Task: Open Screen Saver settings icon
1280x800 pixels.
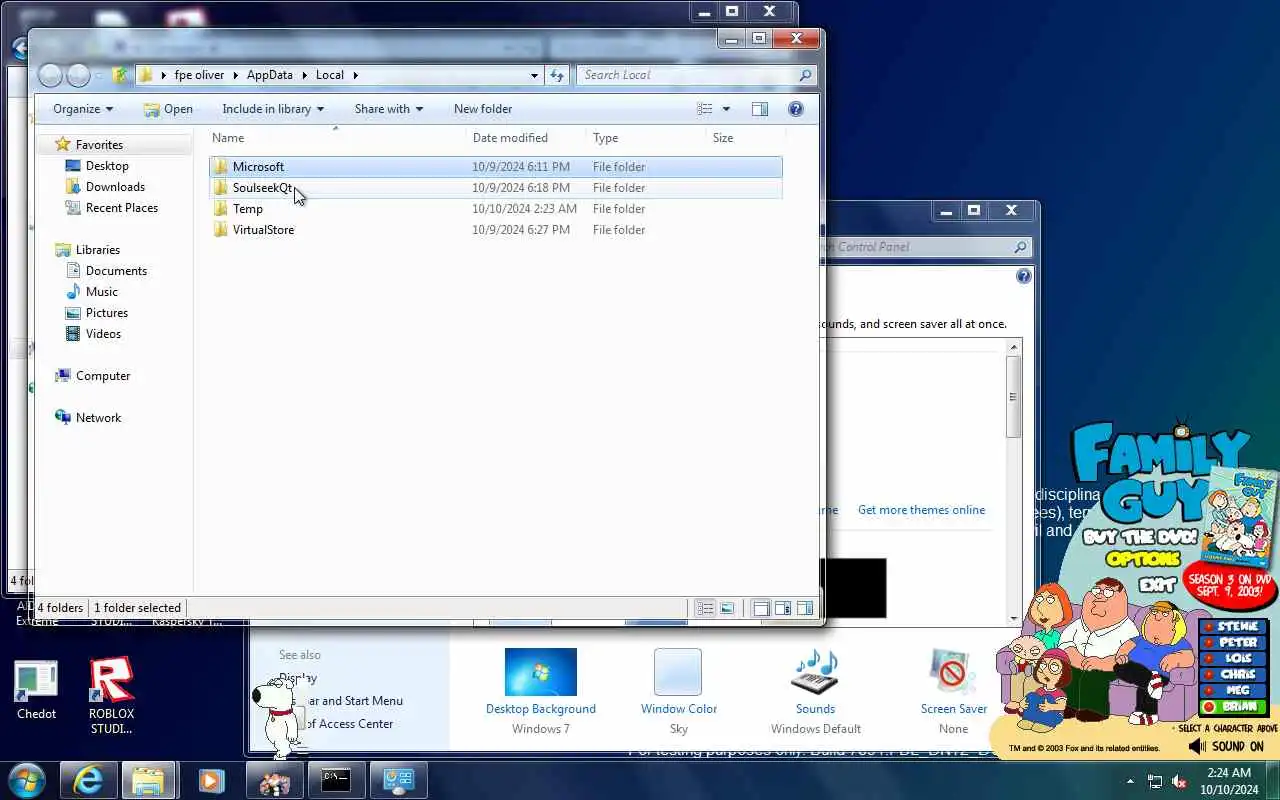Action: pyautogui.click(x=952, y=672)
